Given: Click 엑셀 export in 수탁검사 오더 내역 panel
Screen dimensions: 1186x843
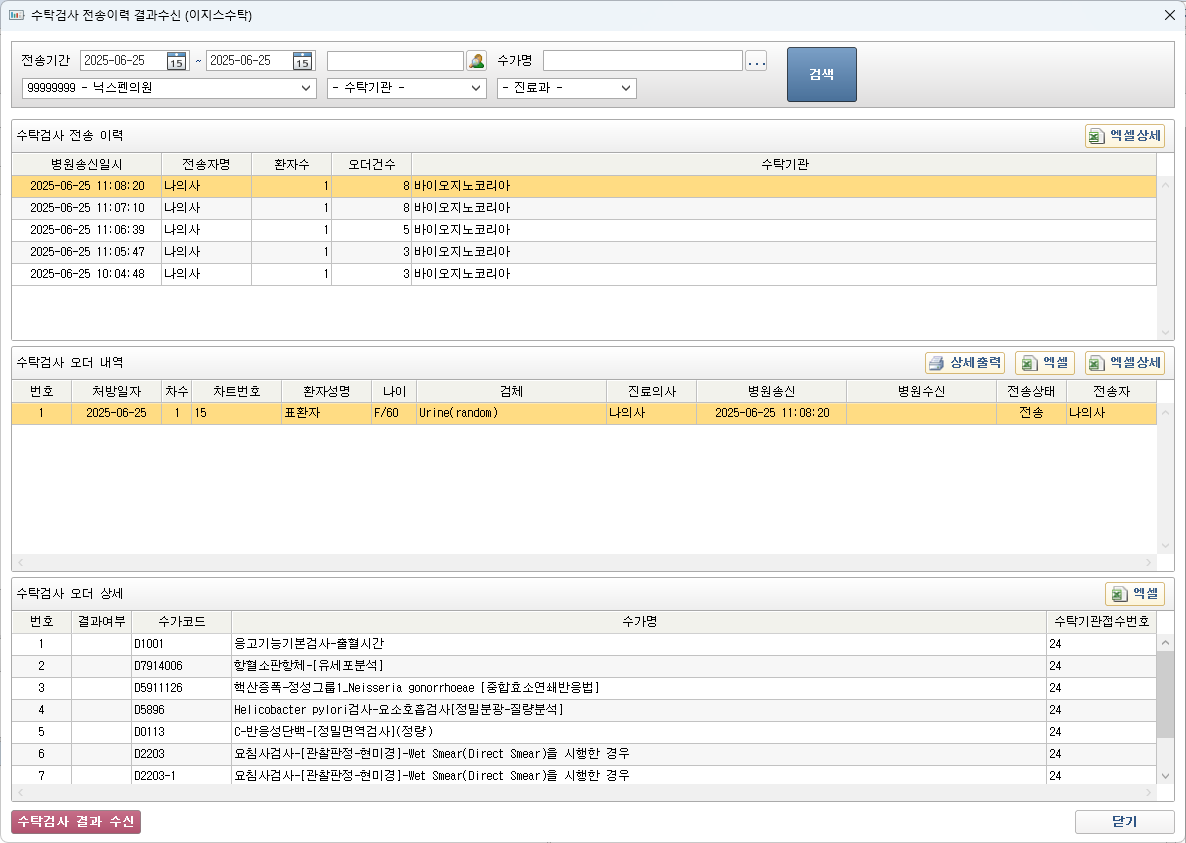Looking at the screenshot, I should (1045, 363).
